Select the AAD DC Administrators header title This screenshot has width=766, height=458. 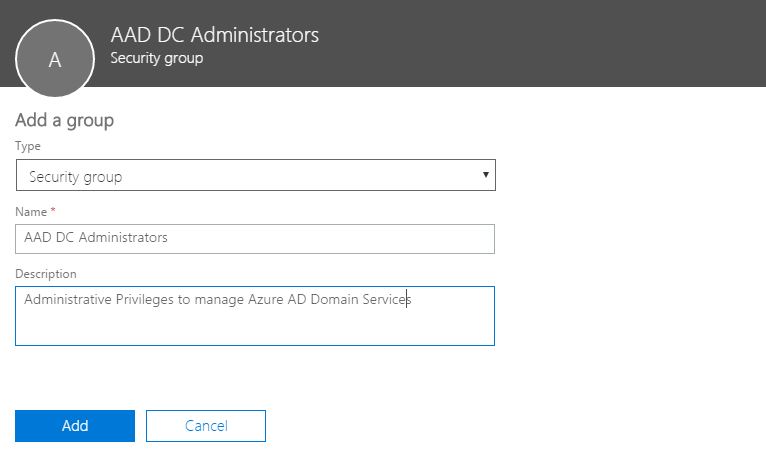coord(214,35)
